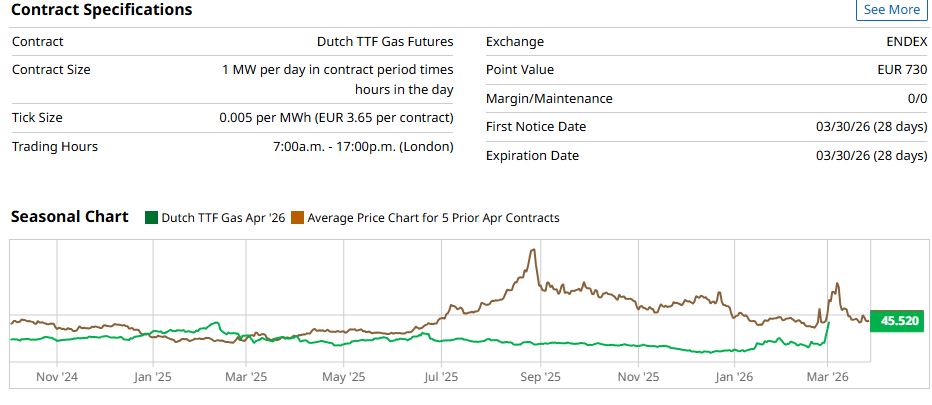Click Dutch TTF Gas Futures contract value

click(x=384, y=42)
